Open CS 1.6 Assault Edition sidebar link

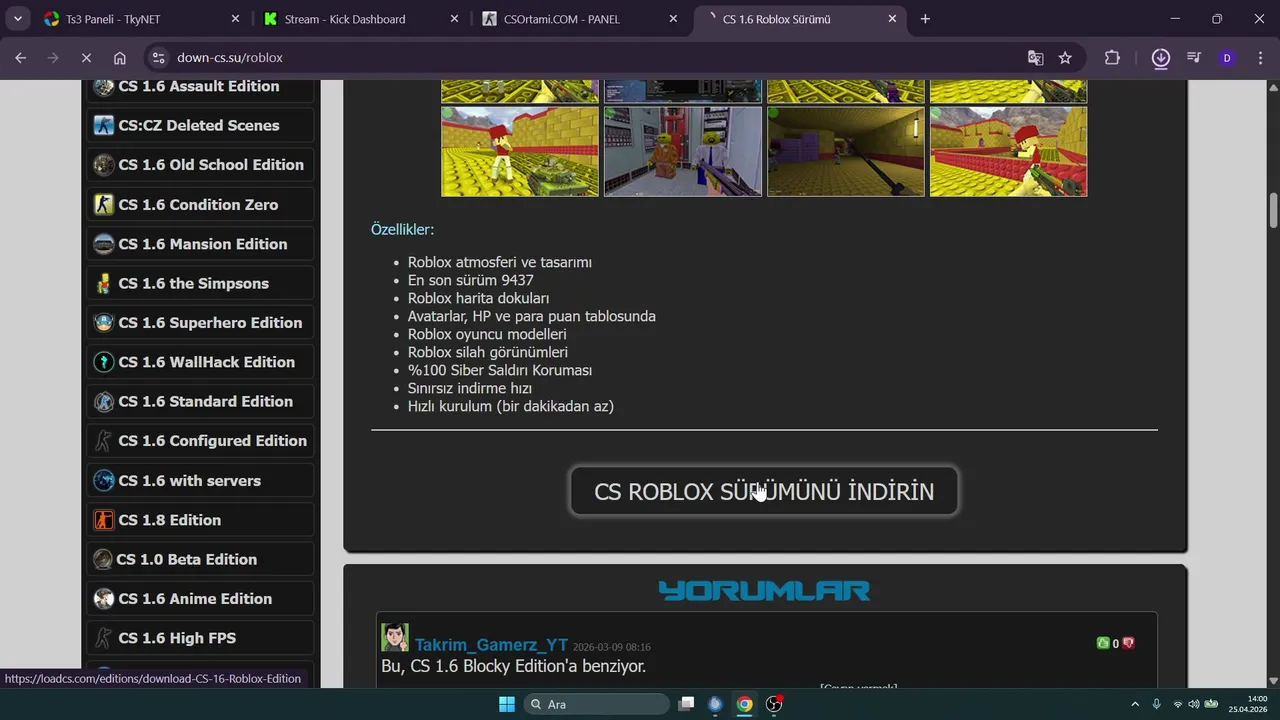pos(200,86)
